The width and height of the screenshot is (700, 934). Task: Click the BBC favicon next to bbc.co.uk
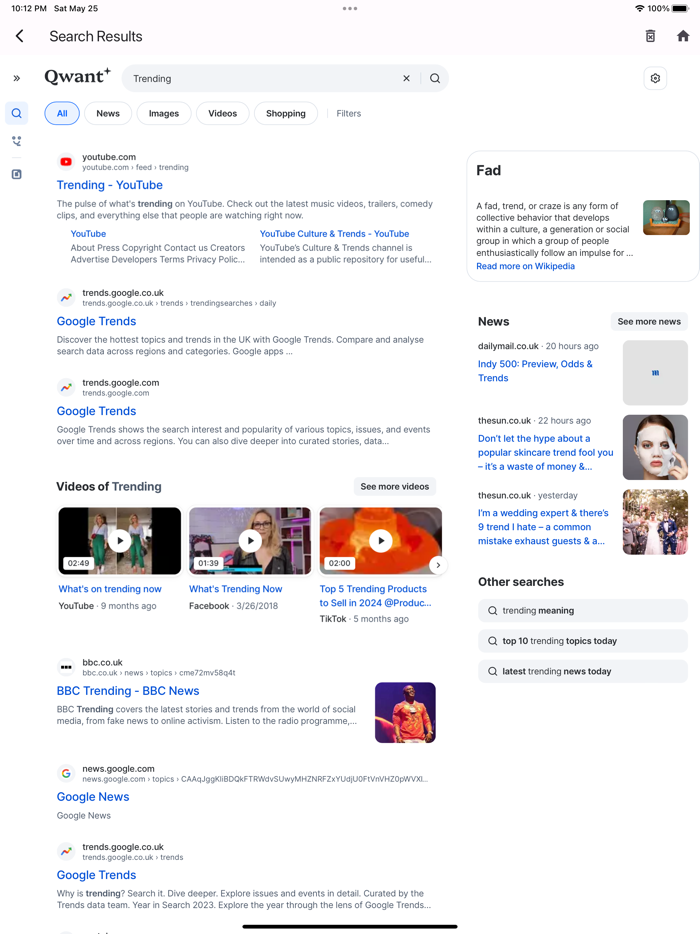(x=66, y=667)
